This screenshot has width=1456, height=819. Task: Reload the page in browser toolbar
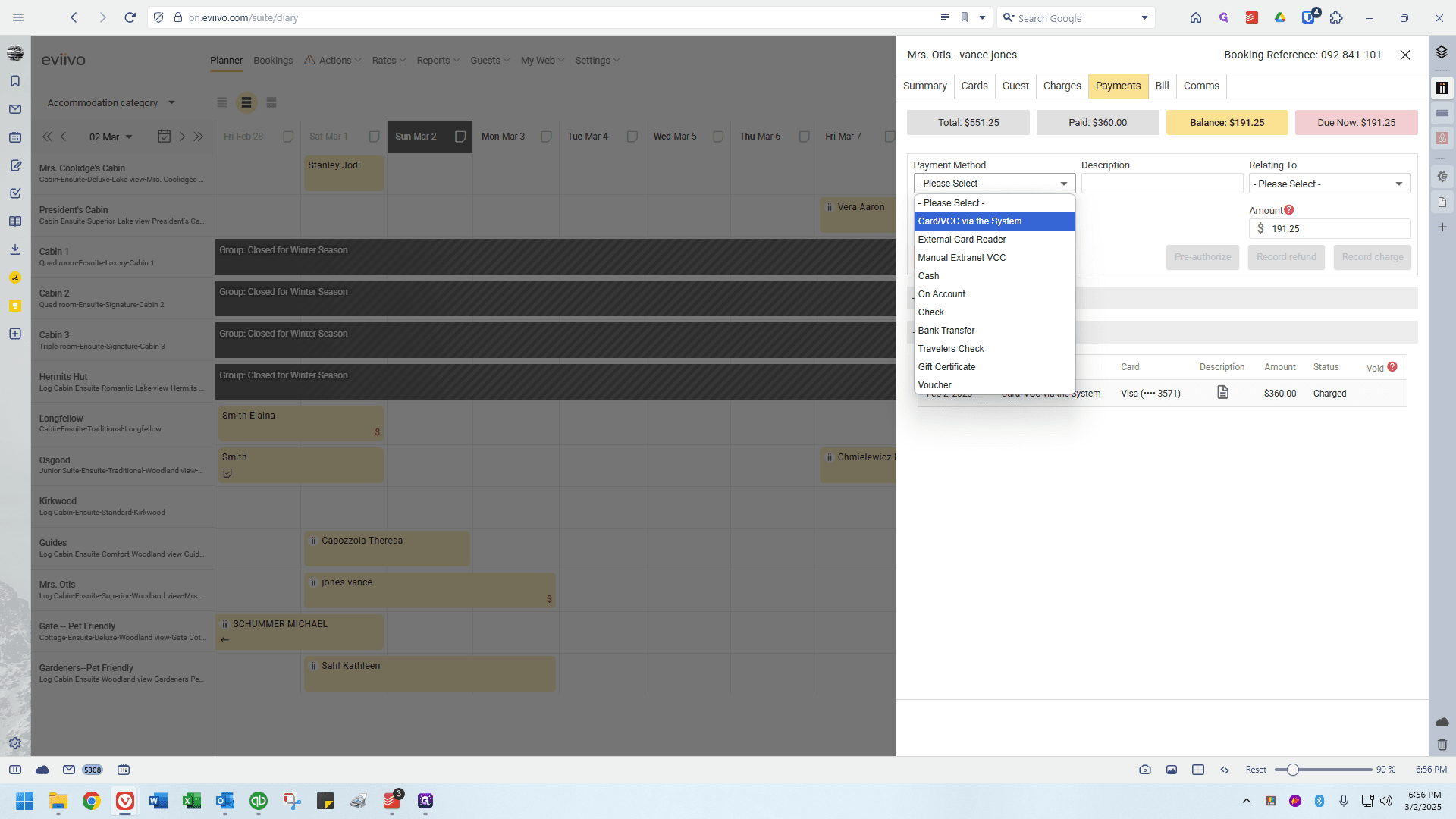click(x=130, y=17)
